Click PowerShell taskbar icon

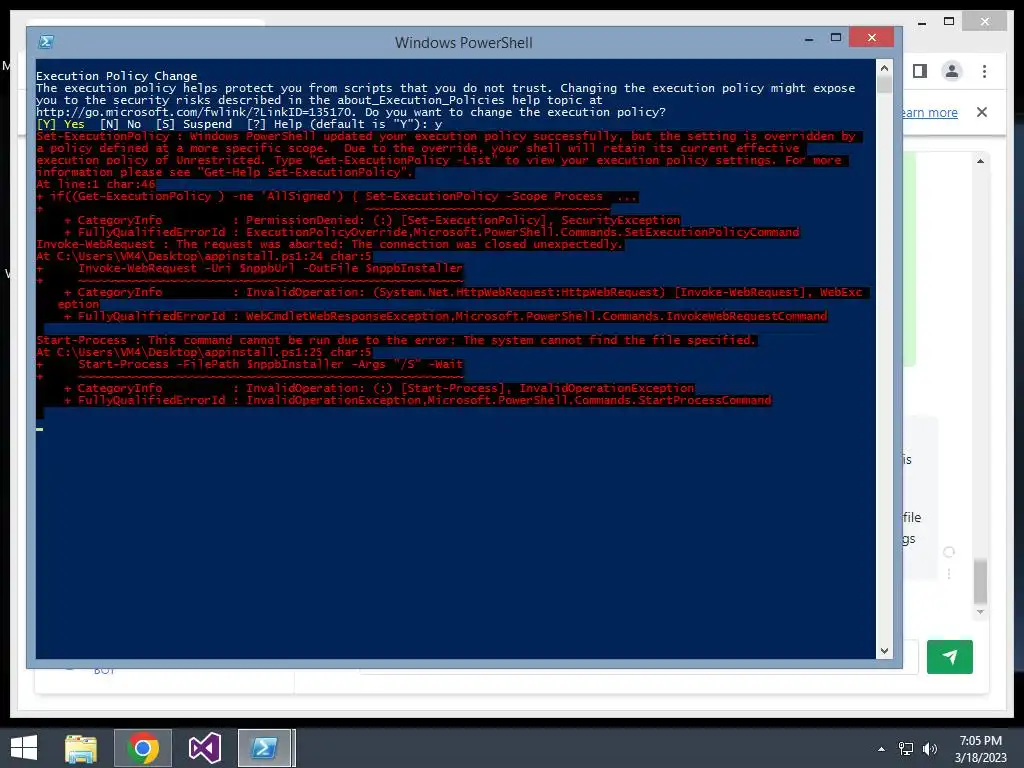pyautogui.click(x=265, y=748)
